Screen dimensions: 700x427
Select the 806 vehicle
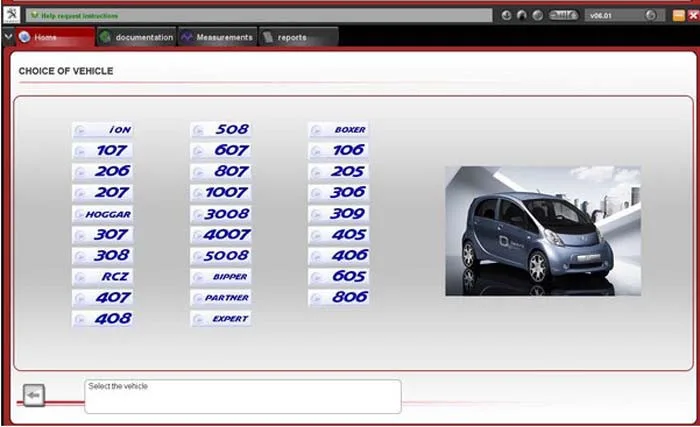point(338,297)
